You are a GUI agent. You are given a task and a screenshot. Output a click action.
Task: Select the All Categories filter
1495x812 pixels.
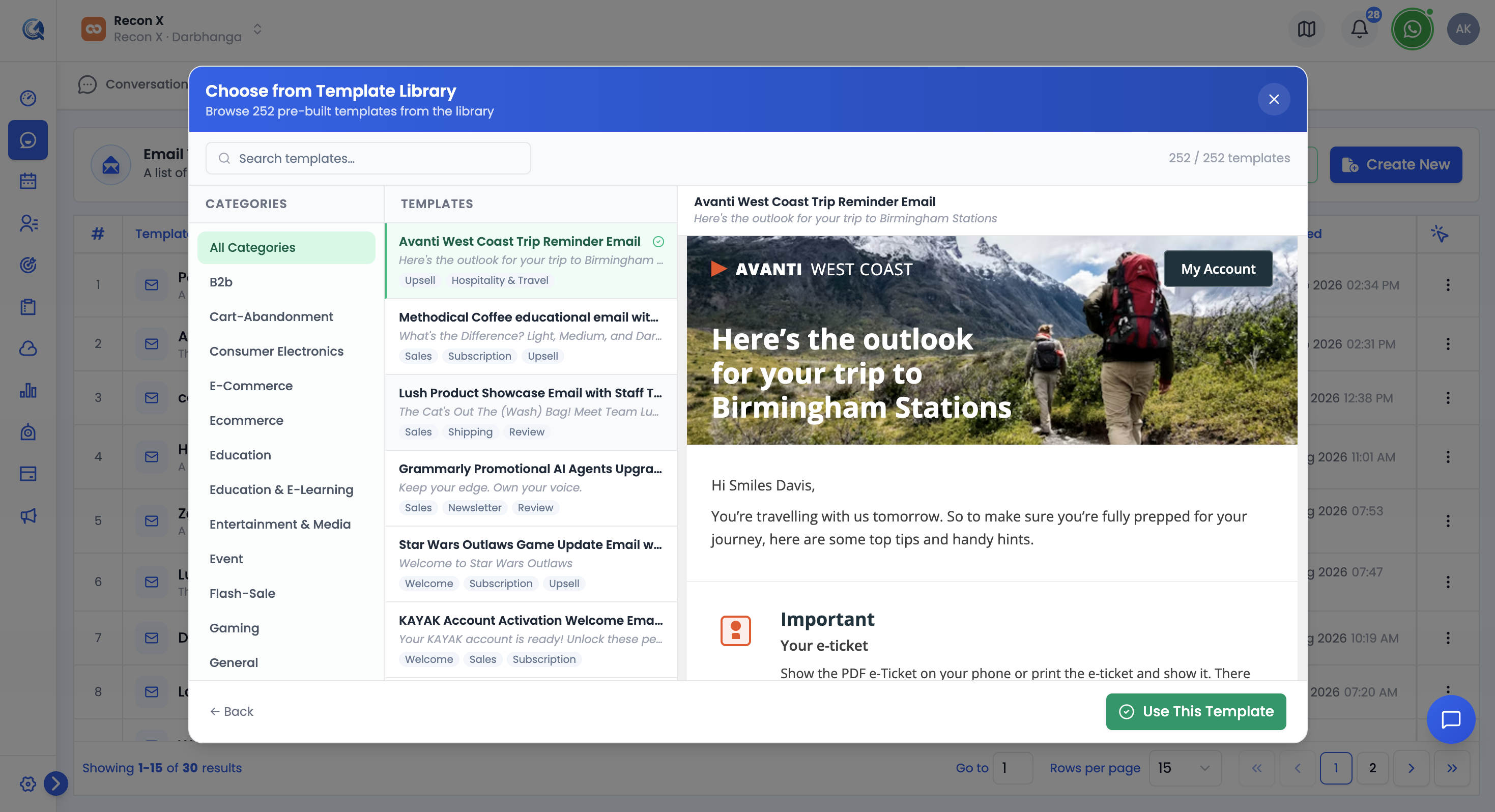coord(286,248)
